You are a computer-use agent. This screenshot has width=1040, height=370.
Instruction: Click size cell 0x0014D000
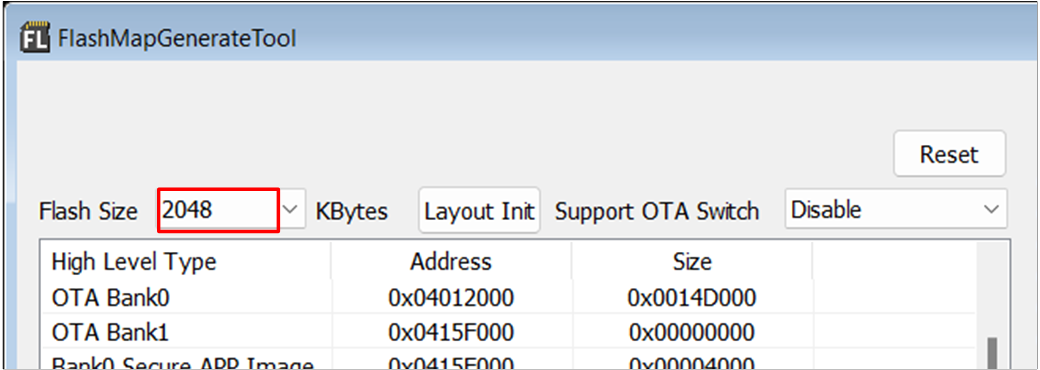tap(692, 298)
